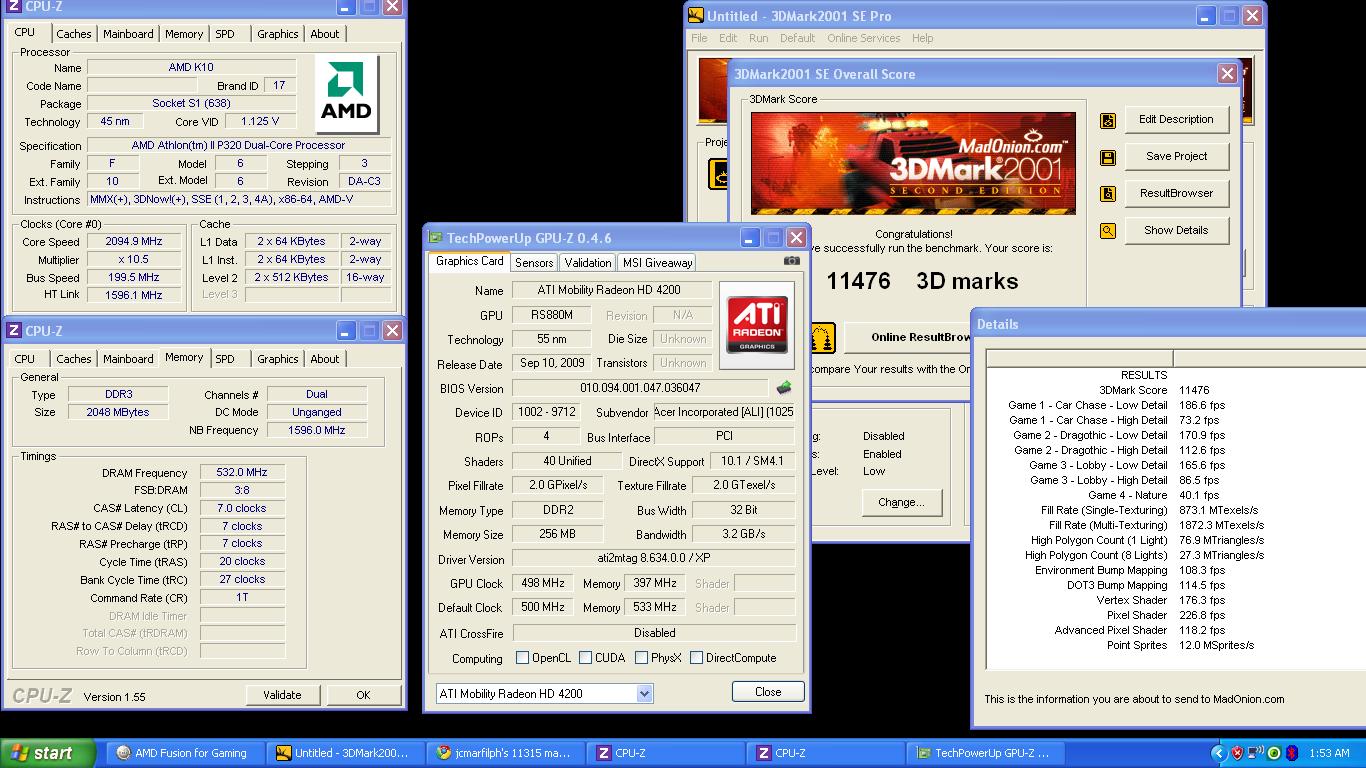Image resolution: width=1366 pixels, height=768 pixels.
Task: Open Mainboard tab in top CPU-Z window
Action: tap(129, 34)
